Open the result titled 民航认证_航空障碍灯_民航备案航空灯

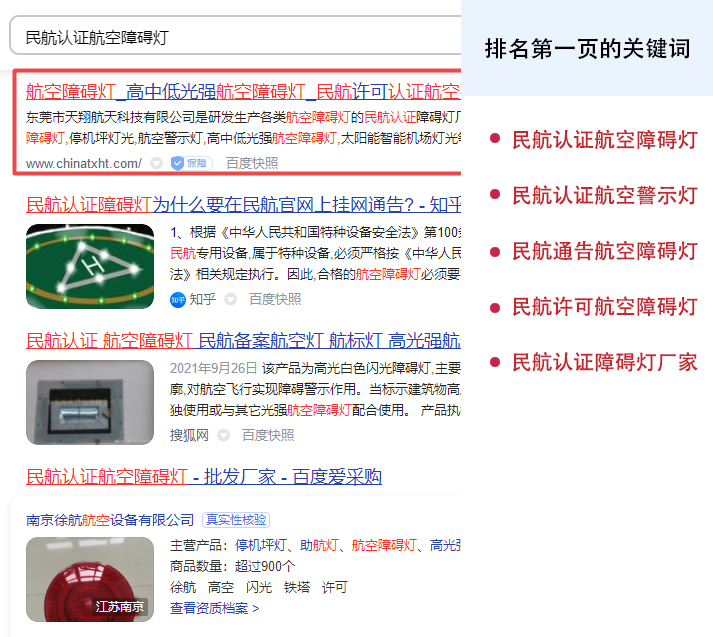243,341
